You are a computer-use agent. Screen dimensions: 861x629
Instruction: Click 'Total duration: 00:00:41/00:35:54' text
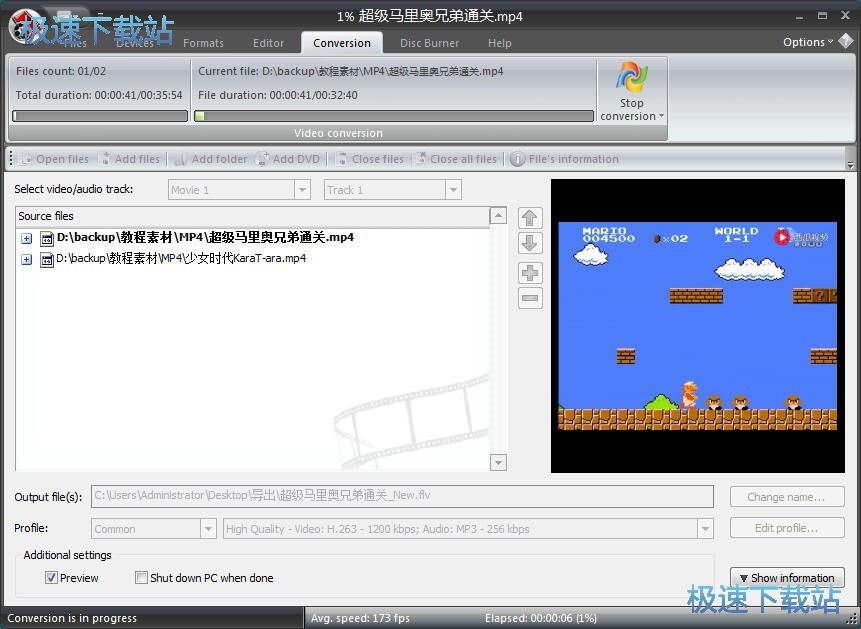pos(99,95)
